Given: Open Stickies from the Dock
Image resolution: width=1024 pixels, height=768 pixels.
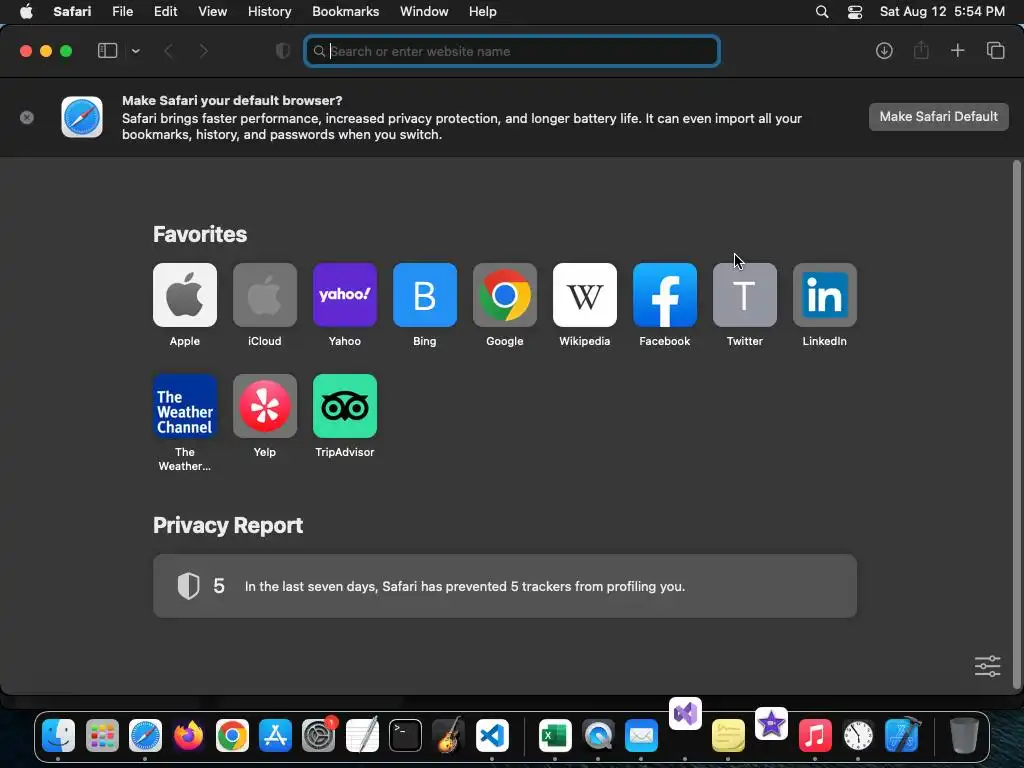Looking at the screenshot, I should click(728, 735).
